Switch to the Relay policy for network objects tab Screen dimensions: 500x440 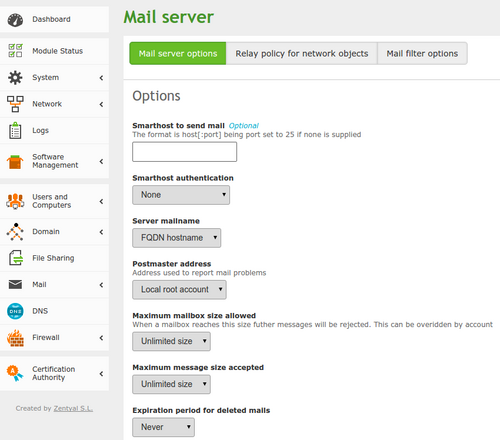pyautogui.click(x=302, y=53)
